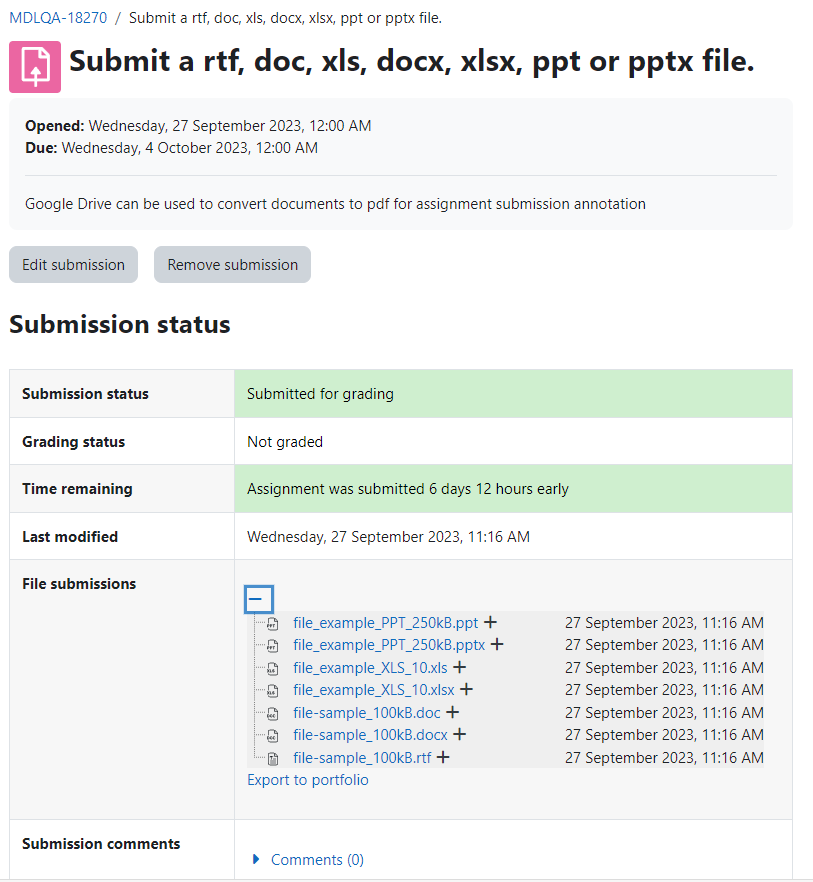Click the docx file type icon
Viewport: 813px width, 882px height.
tap(273, 735)
